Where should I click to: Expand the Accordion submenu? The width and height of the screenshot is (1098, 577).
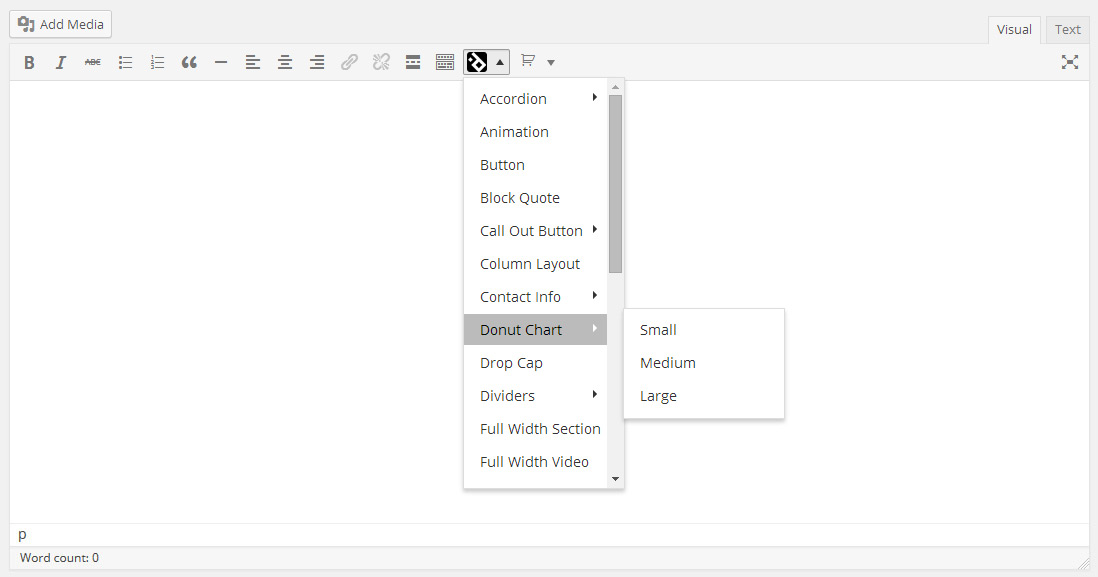536,99
